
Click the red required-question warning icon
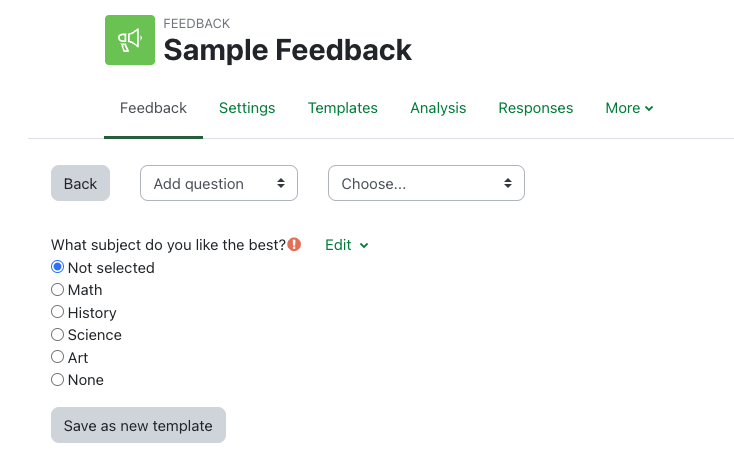[294, 244]
